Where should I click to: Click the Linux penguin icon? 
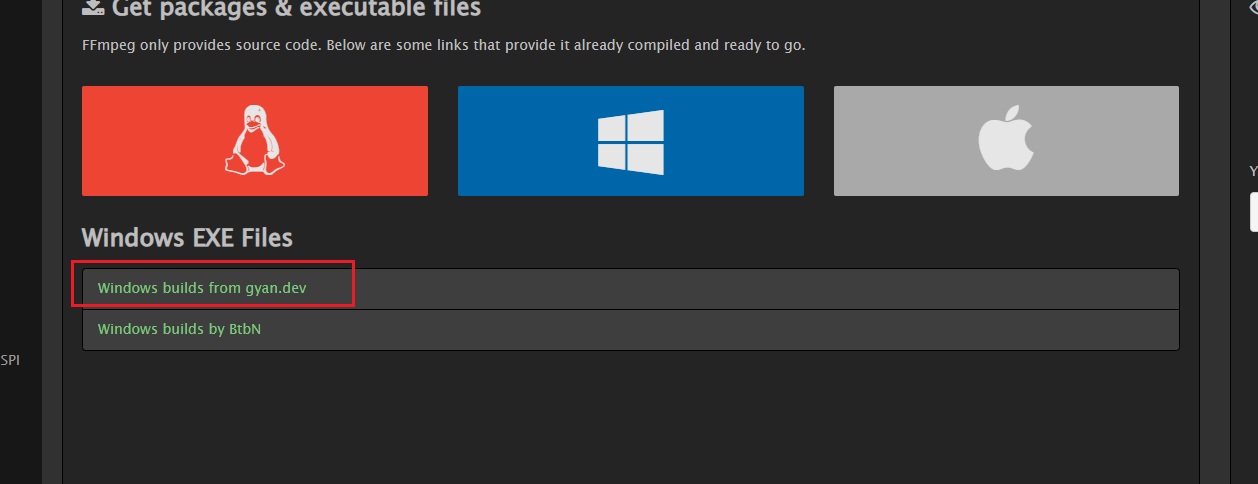click(254, 141)
